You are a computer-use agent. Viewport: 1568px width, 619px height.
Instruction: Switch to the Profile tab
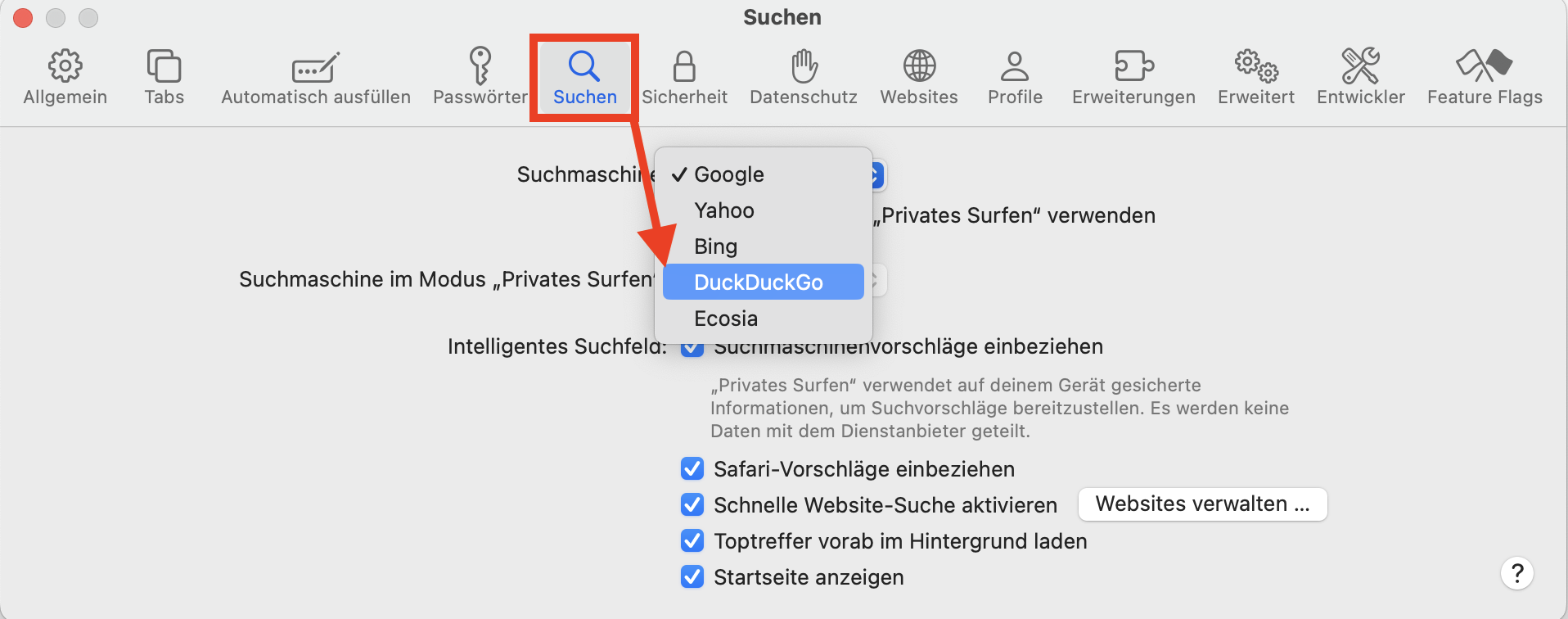(x=1015, y=77)
